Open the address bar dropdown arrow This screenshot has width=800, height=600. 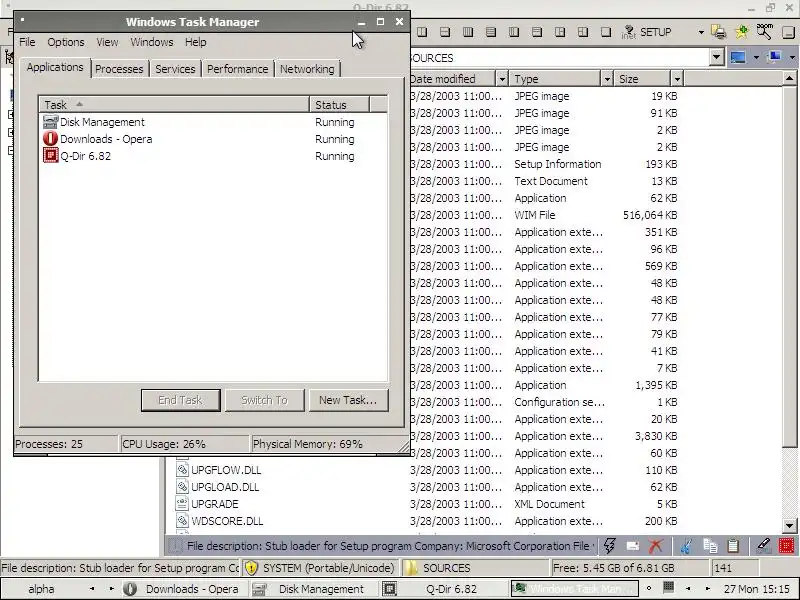(x=716, y=57)
